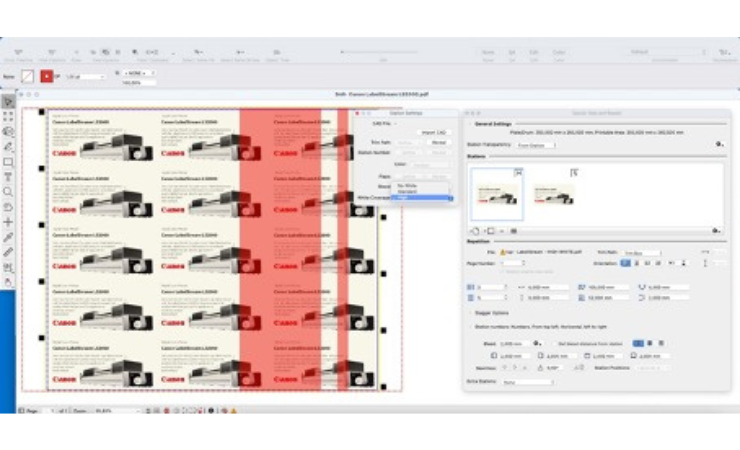Open the Extra Stations None dropdown
Image resolution: width=740 pixels, height=450 pixels.
click(x=528, y=382)
